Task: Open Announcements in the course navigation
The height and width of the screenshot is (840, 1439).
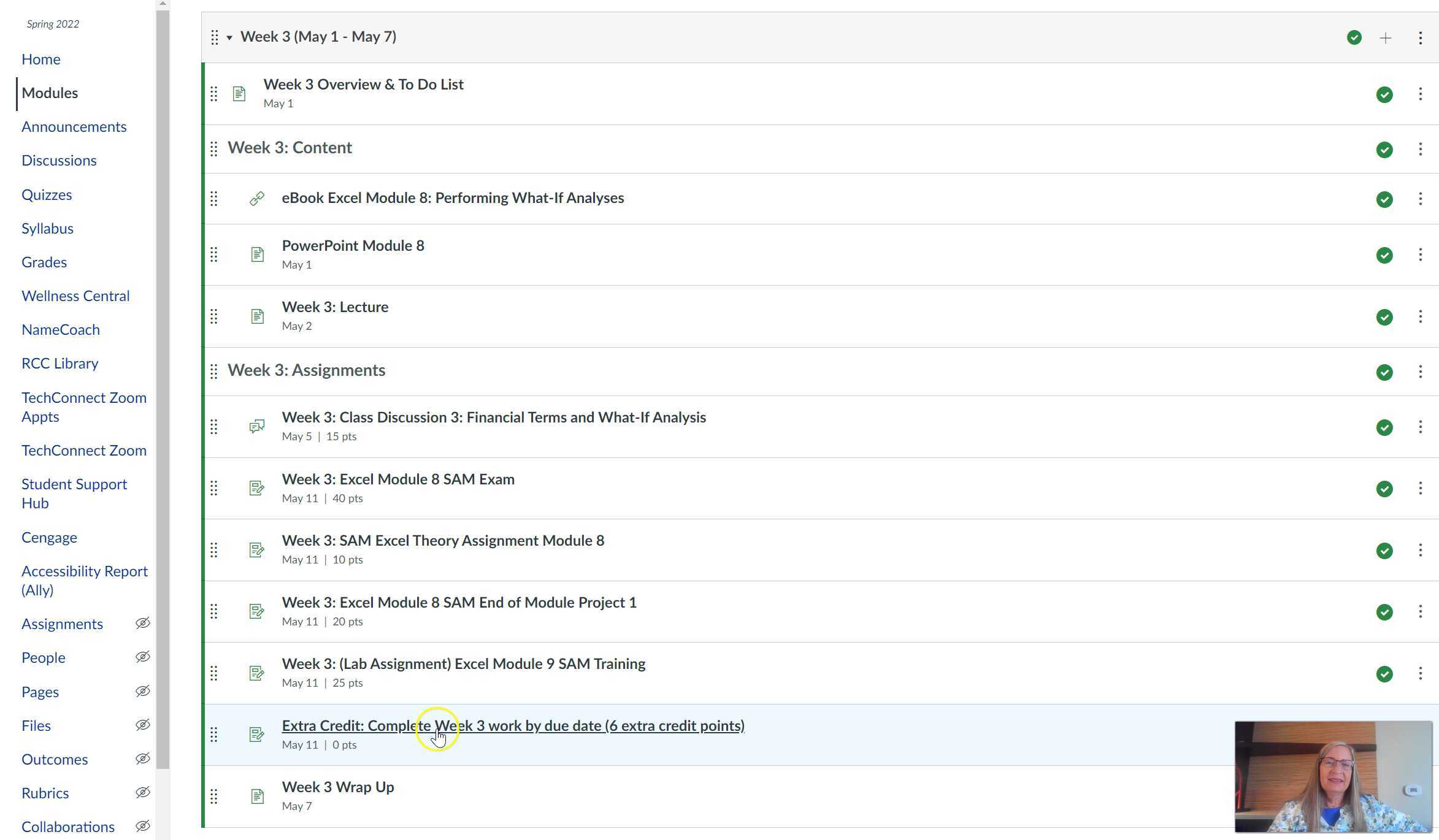Action: pos(74,127)
